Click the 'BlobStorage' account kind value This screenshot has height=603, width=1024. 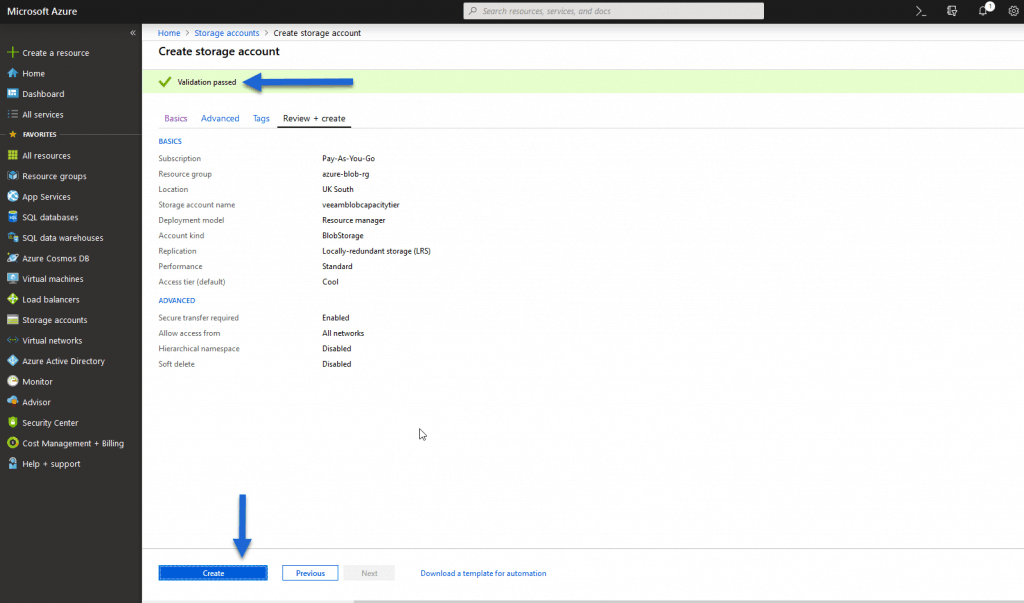click(343, 235)
